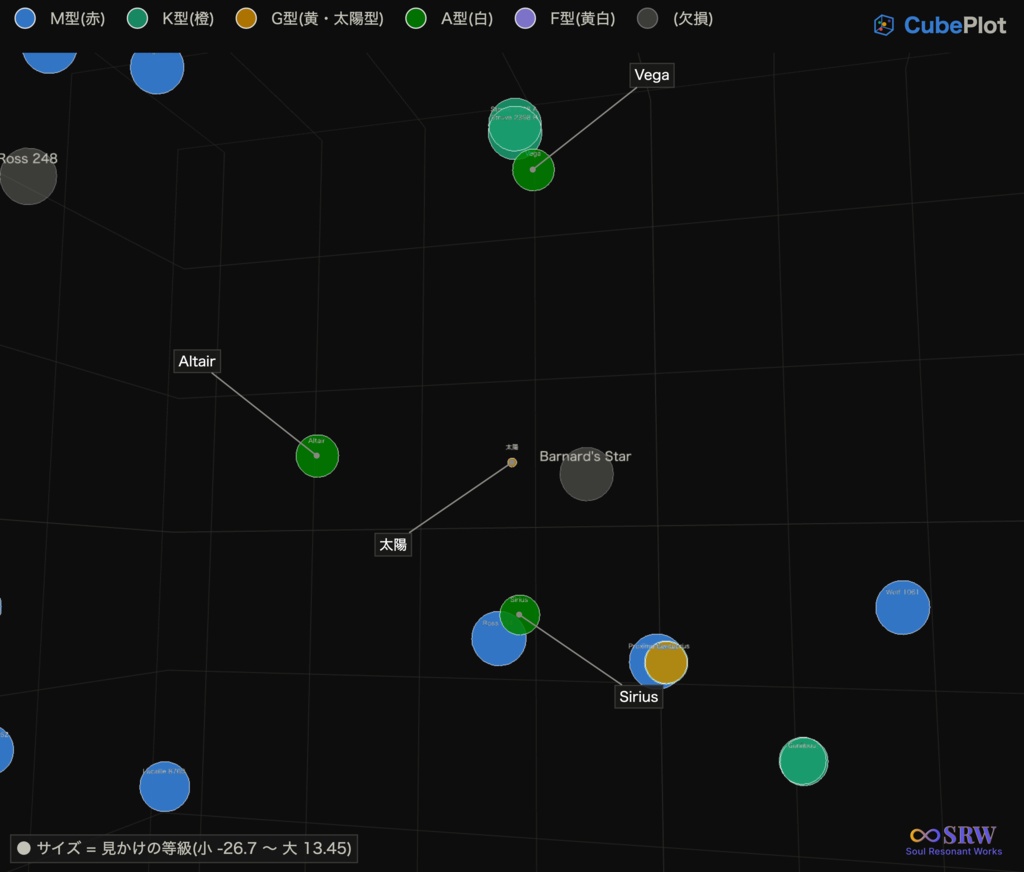Click the purple F型 legend color dot
This screenshot has width=1024, height=872.
click(525, 18)
